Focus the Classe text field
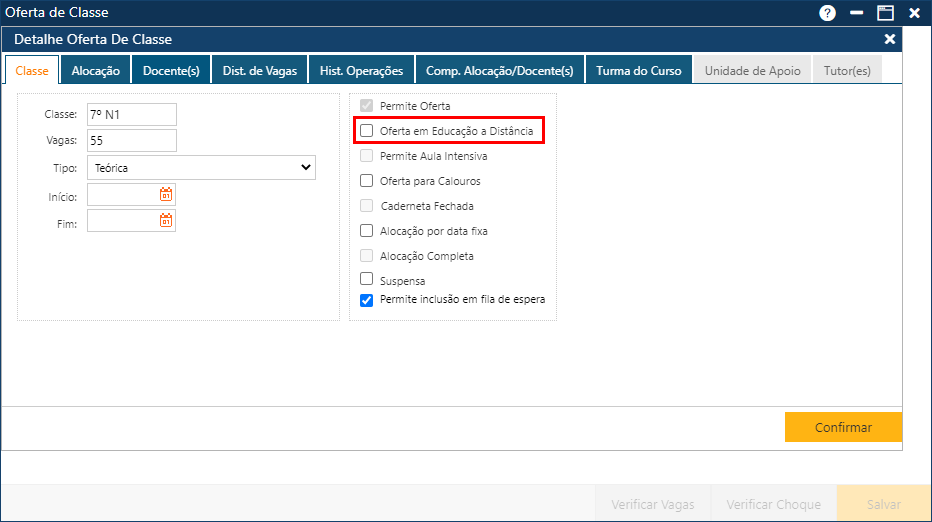 point(131,115)
